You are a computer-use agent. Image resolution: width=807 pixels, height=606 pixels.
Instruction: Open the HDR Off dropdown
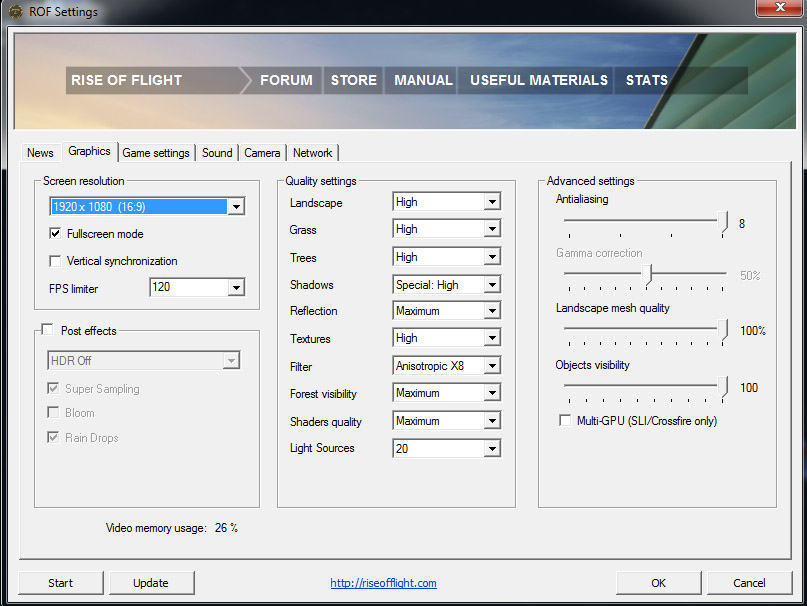point(144,360)
